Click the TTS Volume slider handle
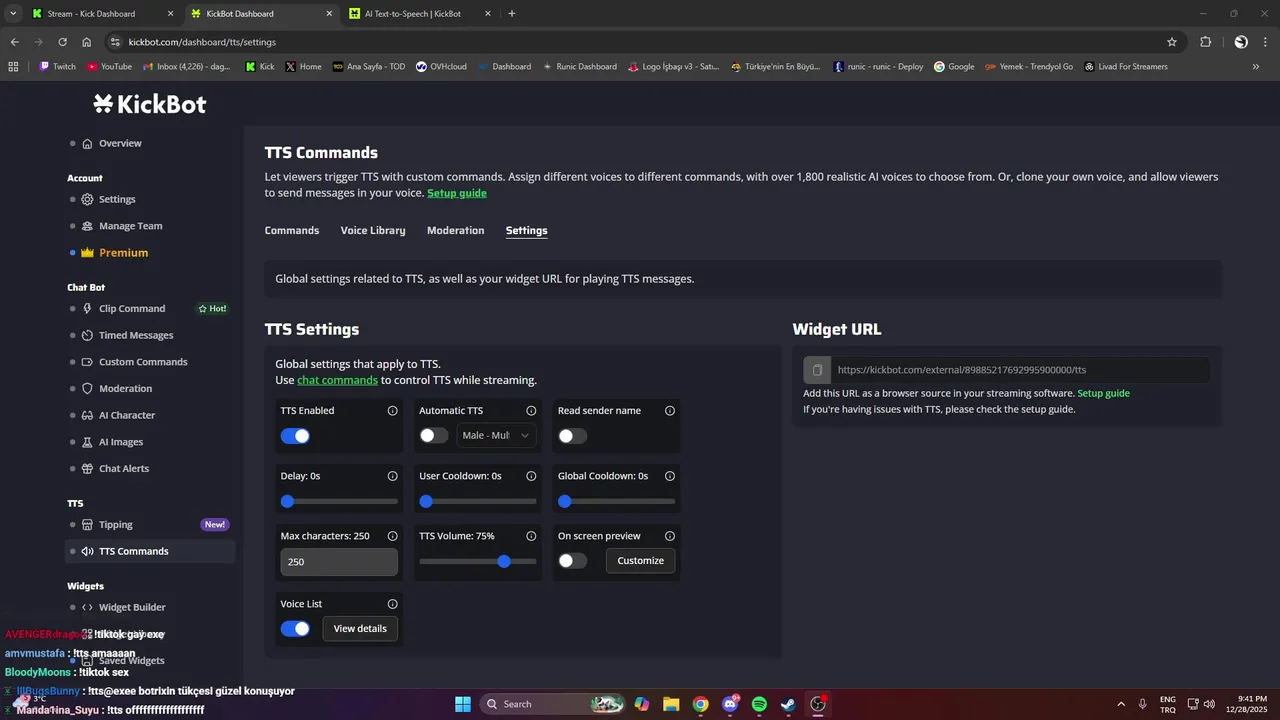This screenshot has height=720, width=1280. [504, 562]
